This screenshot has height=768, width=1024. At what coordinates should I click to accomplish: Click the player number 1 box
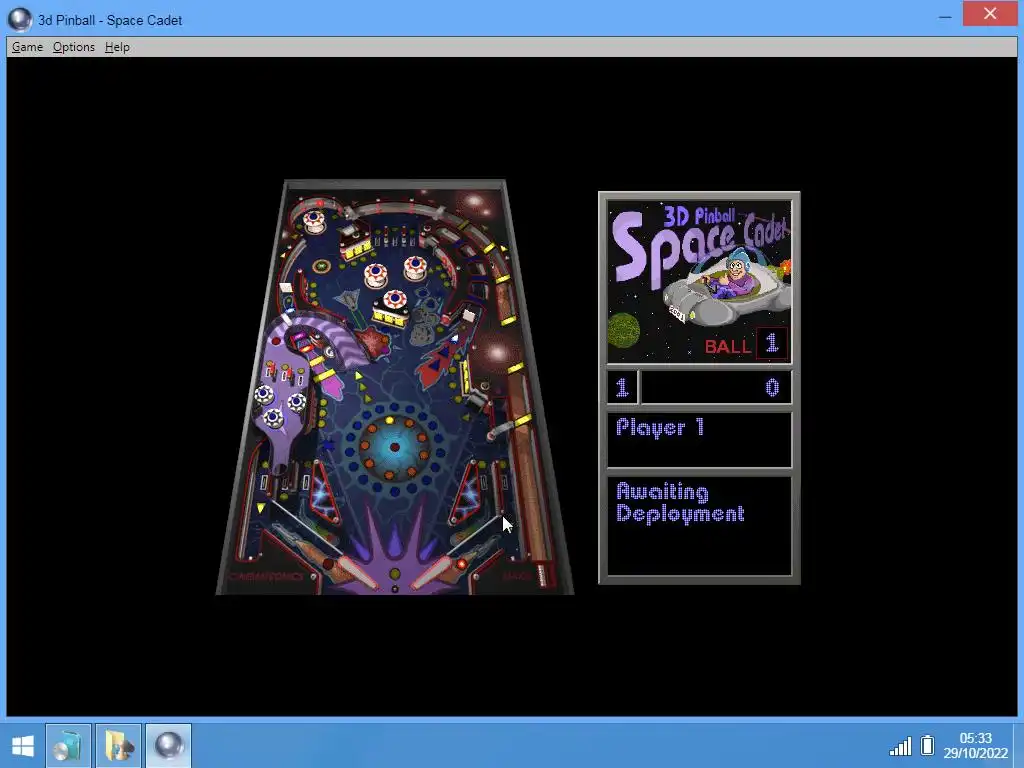[x=622, y=387]
